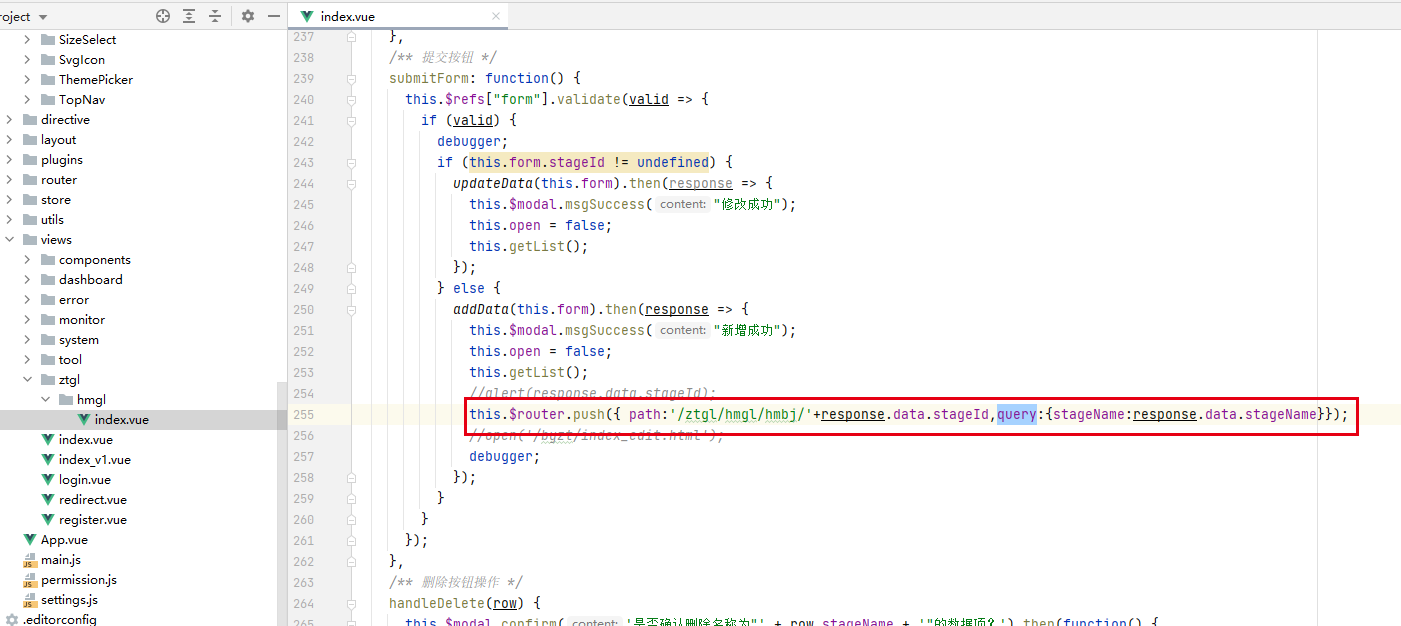
Task: Toggle fold marker at line 243 if statement
Action: [351, 162]
